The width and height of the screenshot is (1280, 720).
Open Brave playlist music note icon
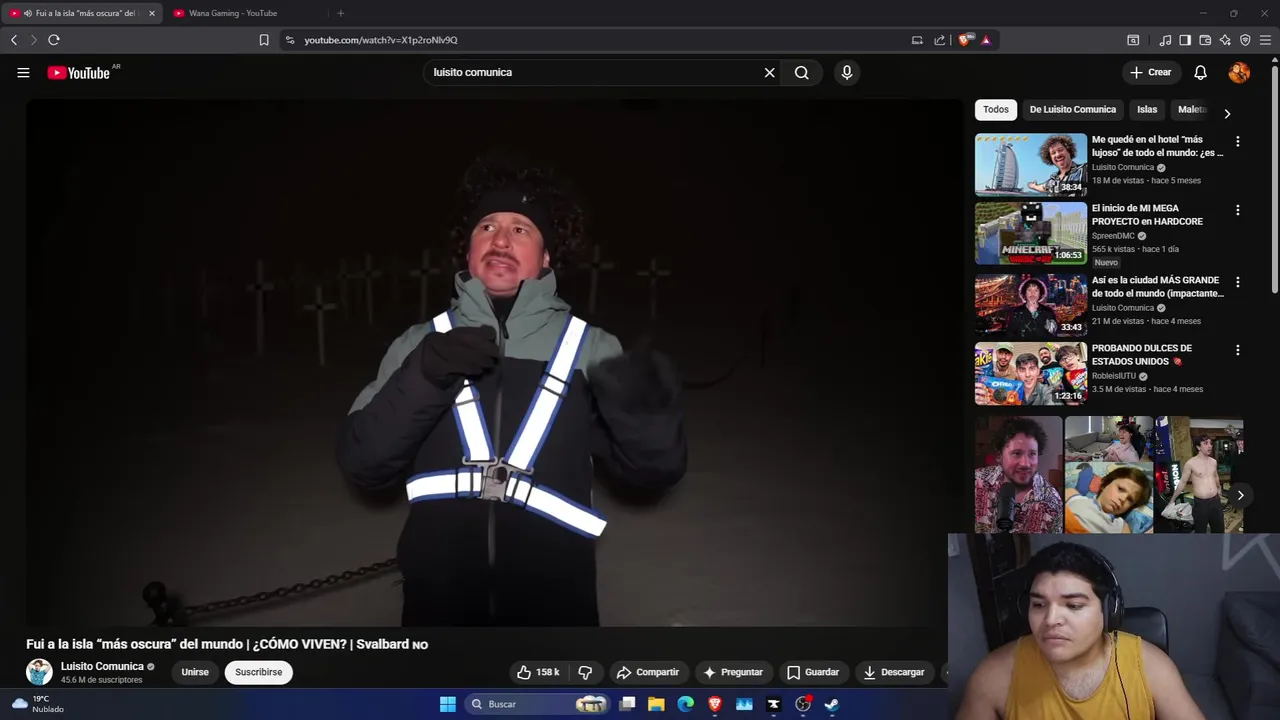(1165, 40)
